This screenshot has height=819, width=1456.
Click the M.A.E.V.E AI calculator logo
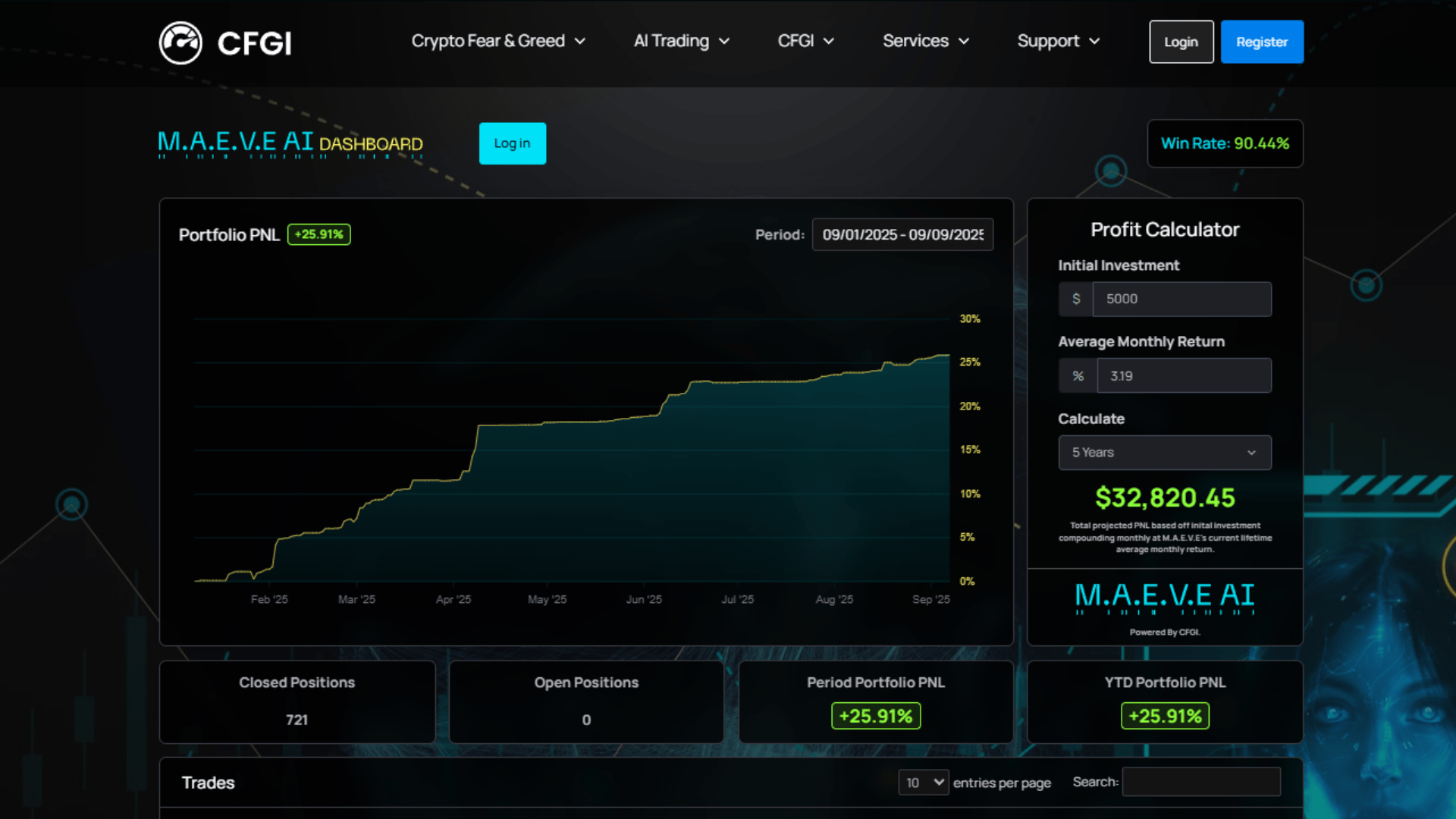[x=1165, y=598]
